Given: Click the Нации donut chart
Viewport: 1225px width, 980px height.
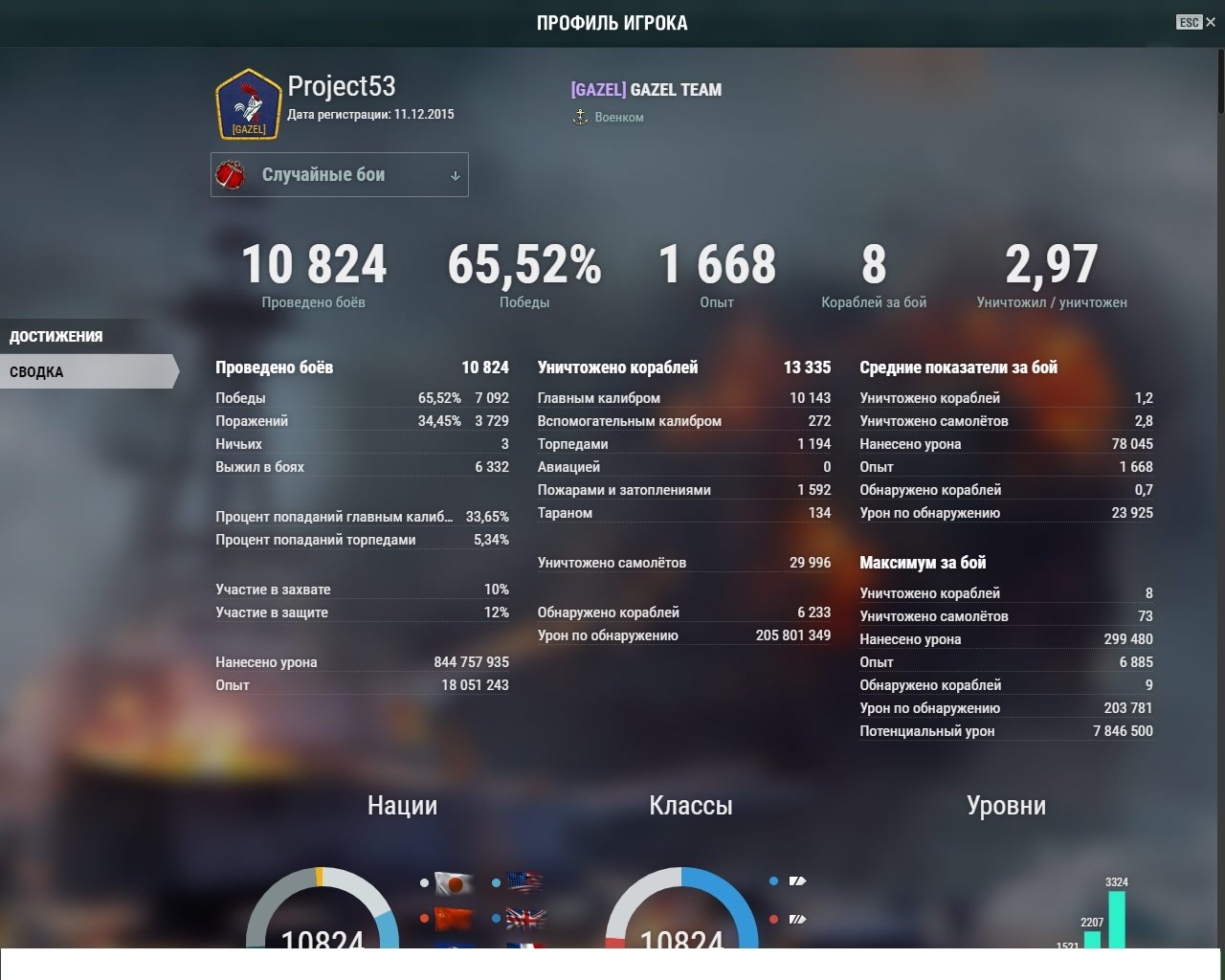Looking at the screenshot, I should pyautogui.click(x=323, y=909).
